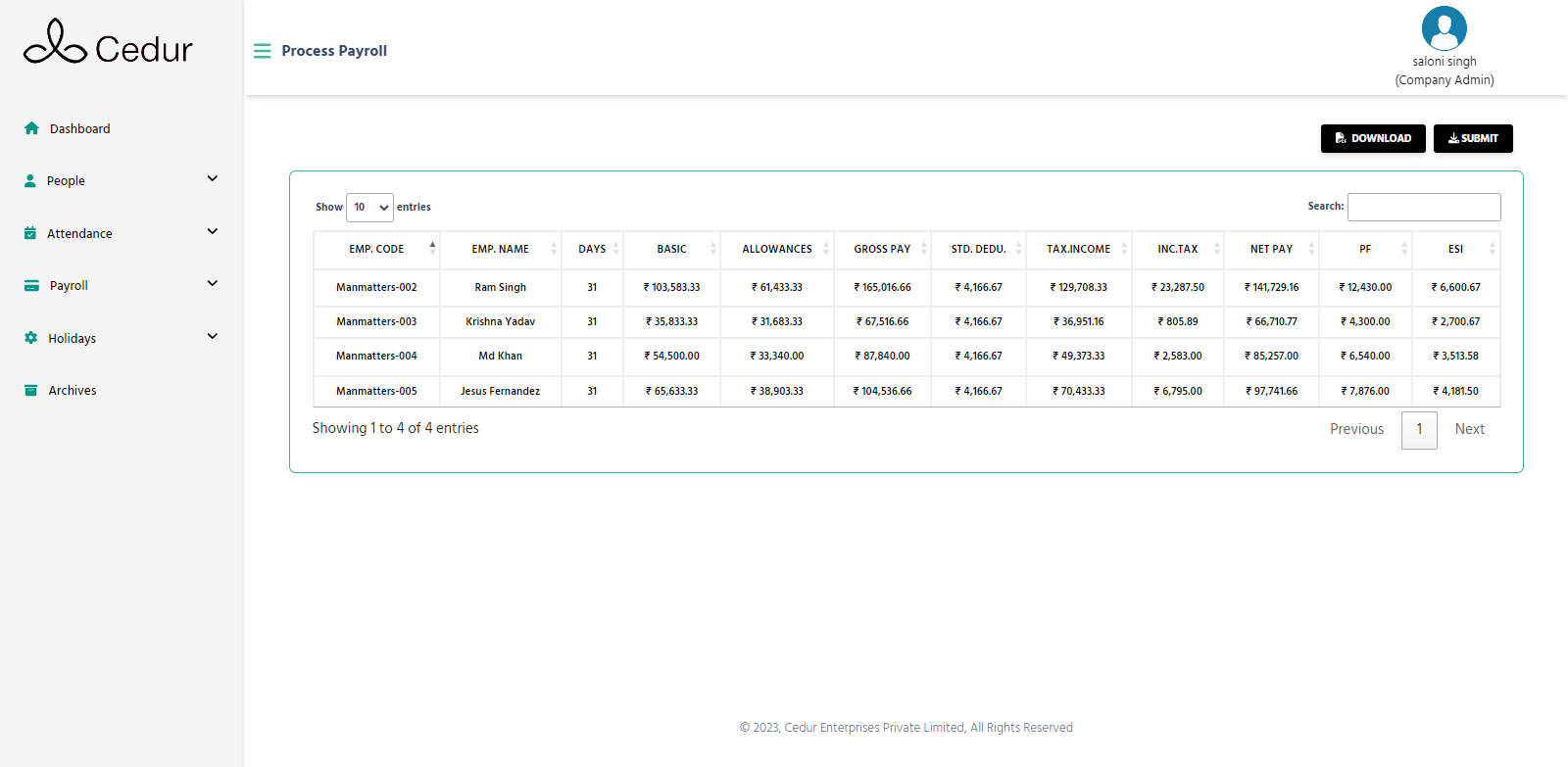Click the Archives box icon
The image size is (1568, 767).
30,390
